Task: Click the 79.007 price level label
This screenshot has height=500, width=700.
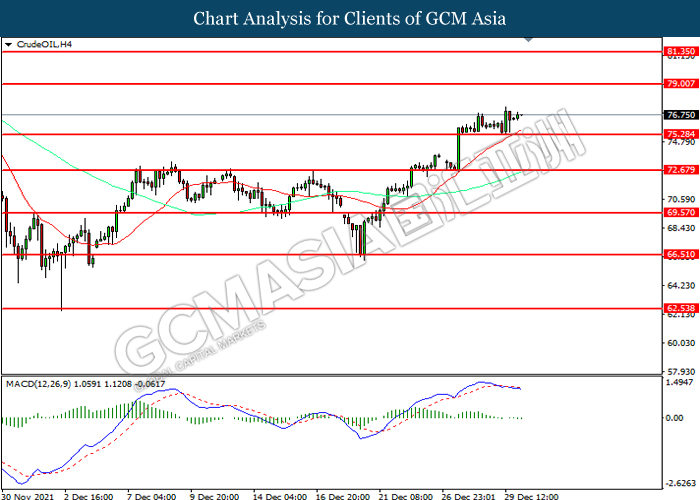Action: pos(681,83)
